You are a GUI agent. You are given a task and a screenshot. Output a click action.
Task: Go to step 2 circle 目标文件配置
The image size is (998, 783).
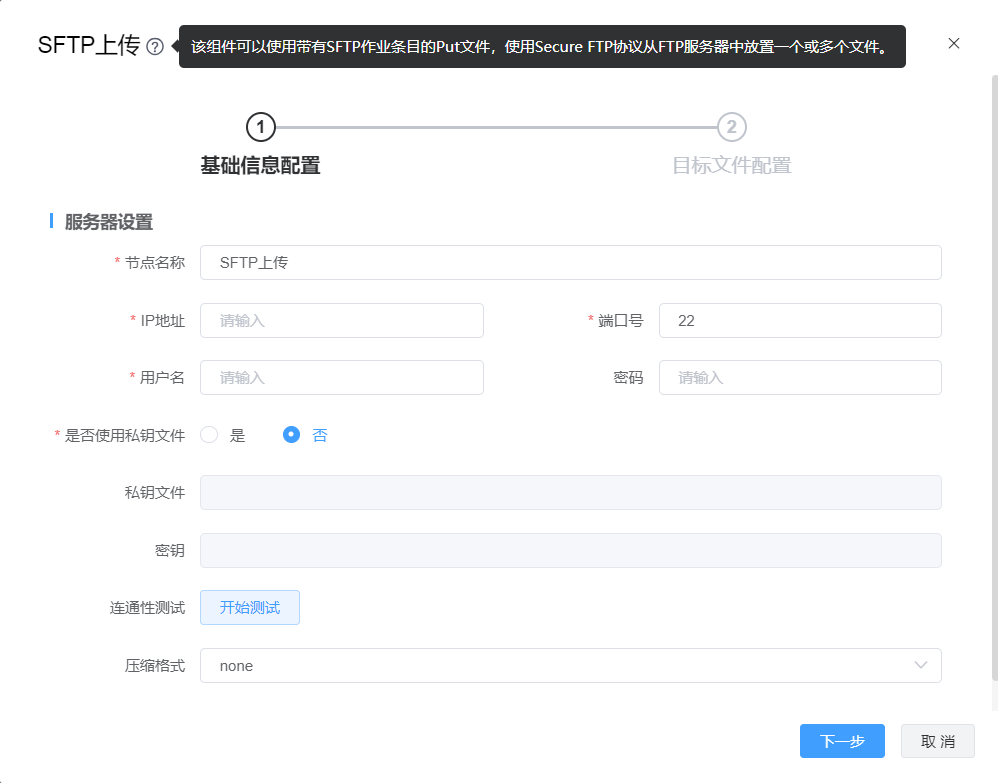tap(732, 127)
